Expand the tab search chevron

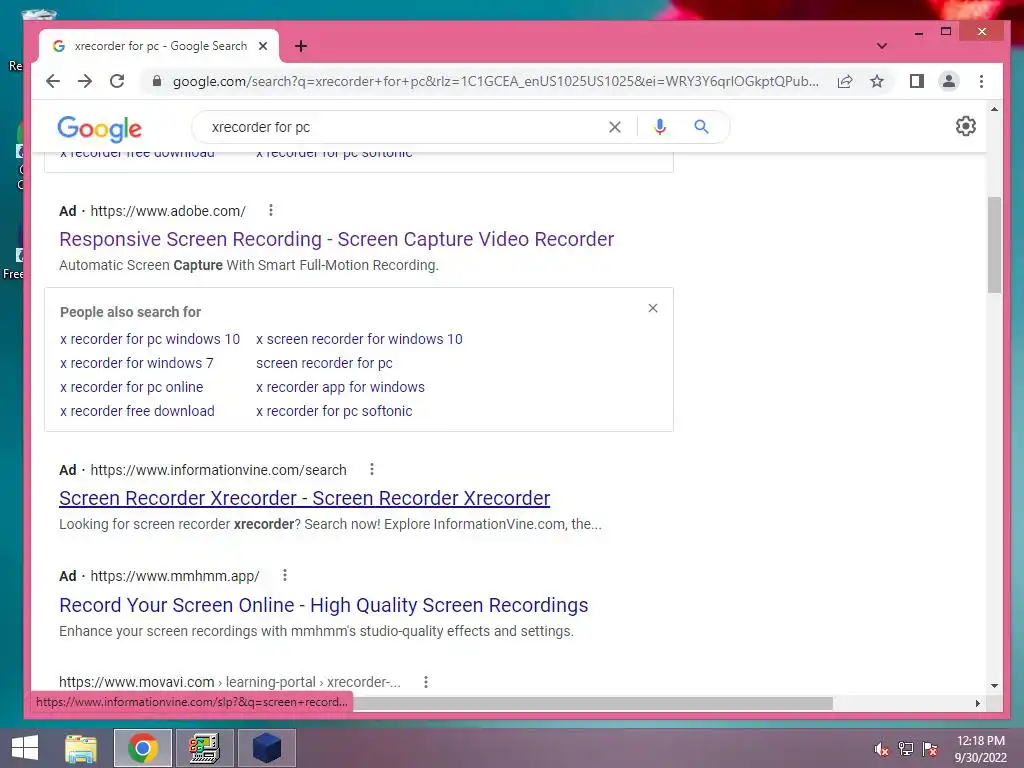pyautogui.click(x=882, y=46)
